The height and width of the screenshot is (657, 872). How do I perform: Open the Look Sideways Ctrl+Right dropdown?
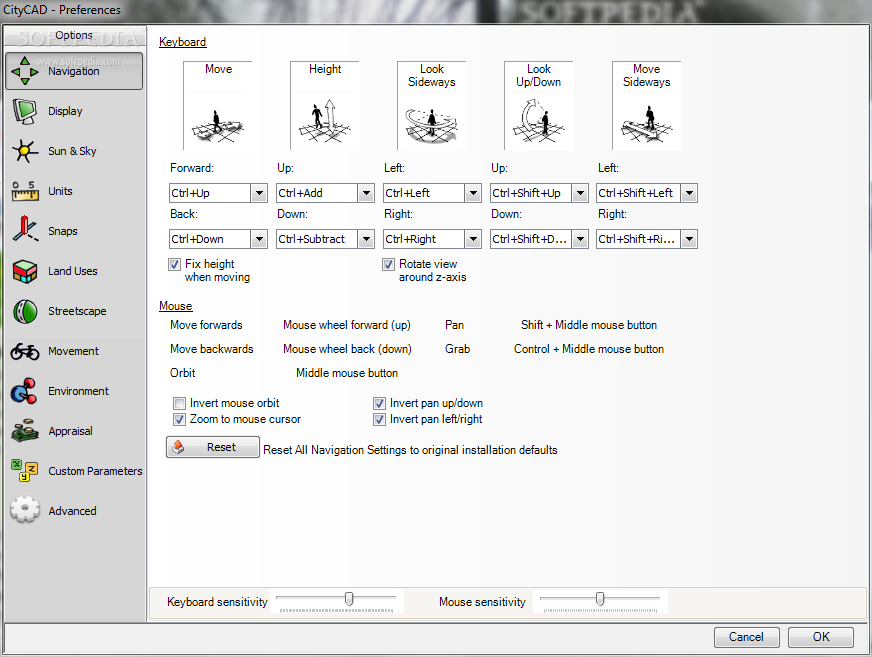pyautogui.click(x=473, y=239)
